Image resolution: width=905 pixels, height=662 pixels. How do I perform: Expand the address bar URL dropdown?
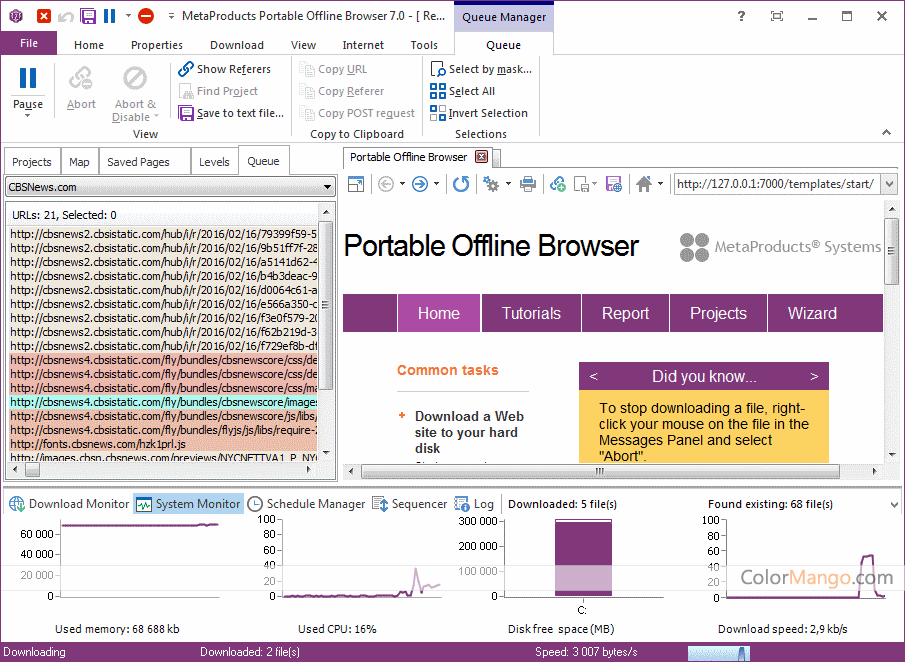pyautogui.click(x=889, y=184)
